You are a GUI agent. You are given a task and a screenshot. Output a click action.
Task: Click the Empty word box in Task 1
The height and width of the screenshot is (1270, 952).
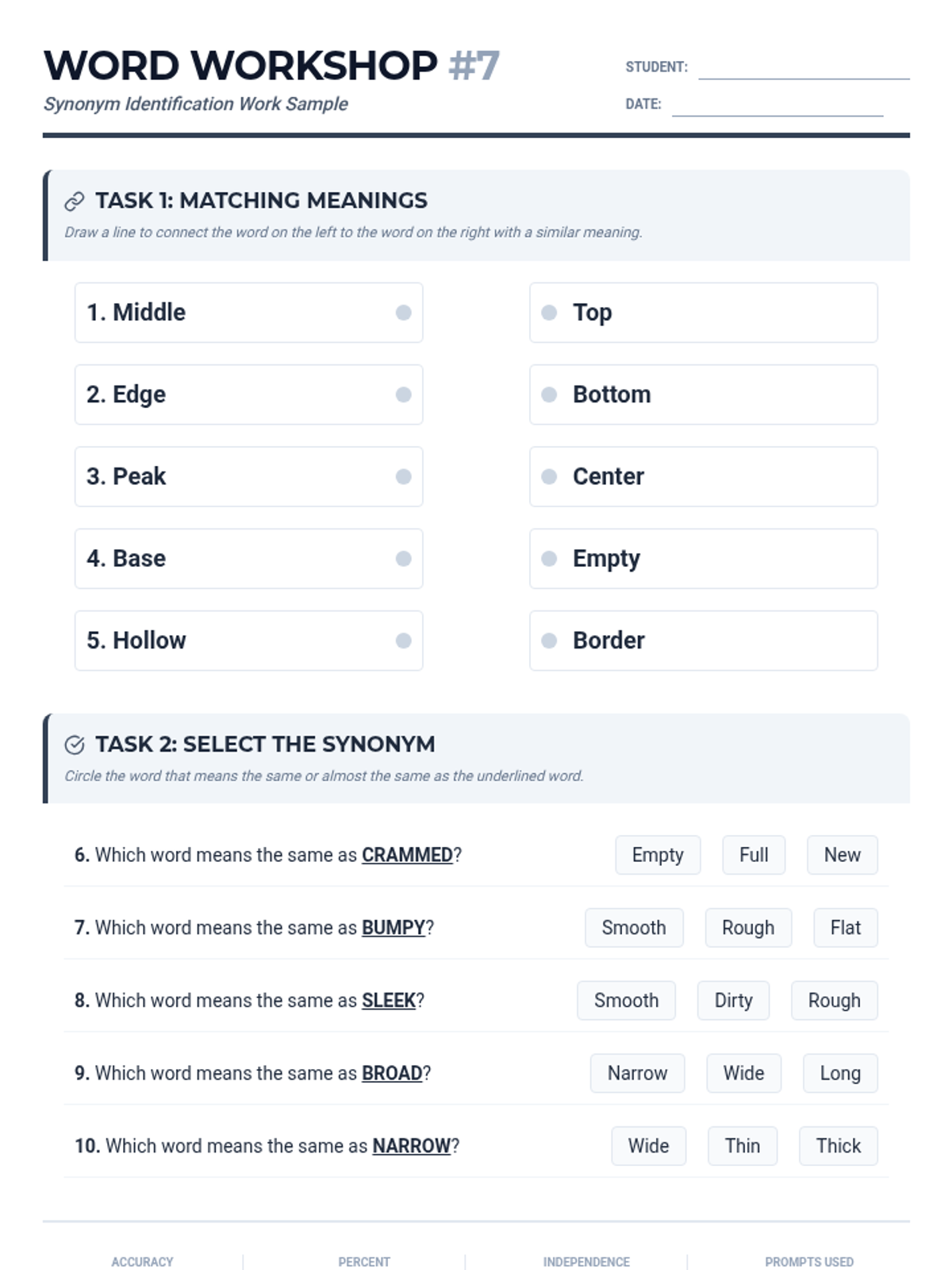703,559
